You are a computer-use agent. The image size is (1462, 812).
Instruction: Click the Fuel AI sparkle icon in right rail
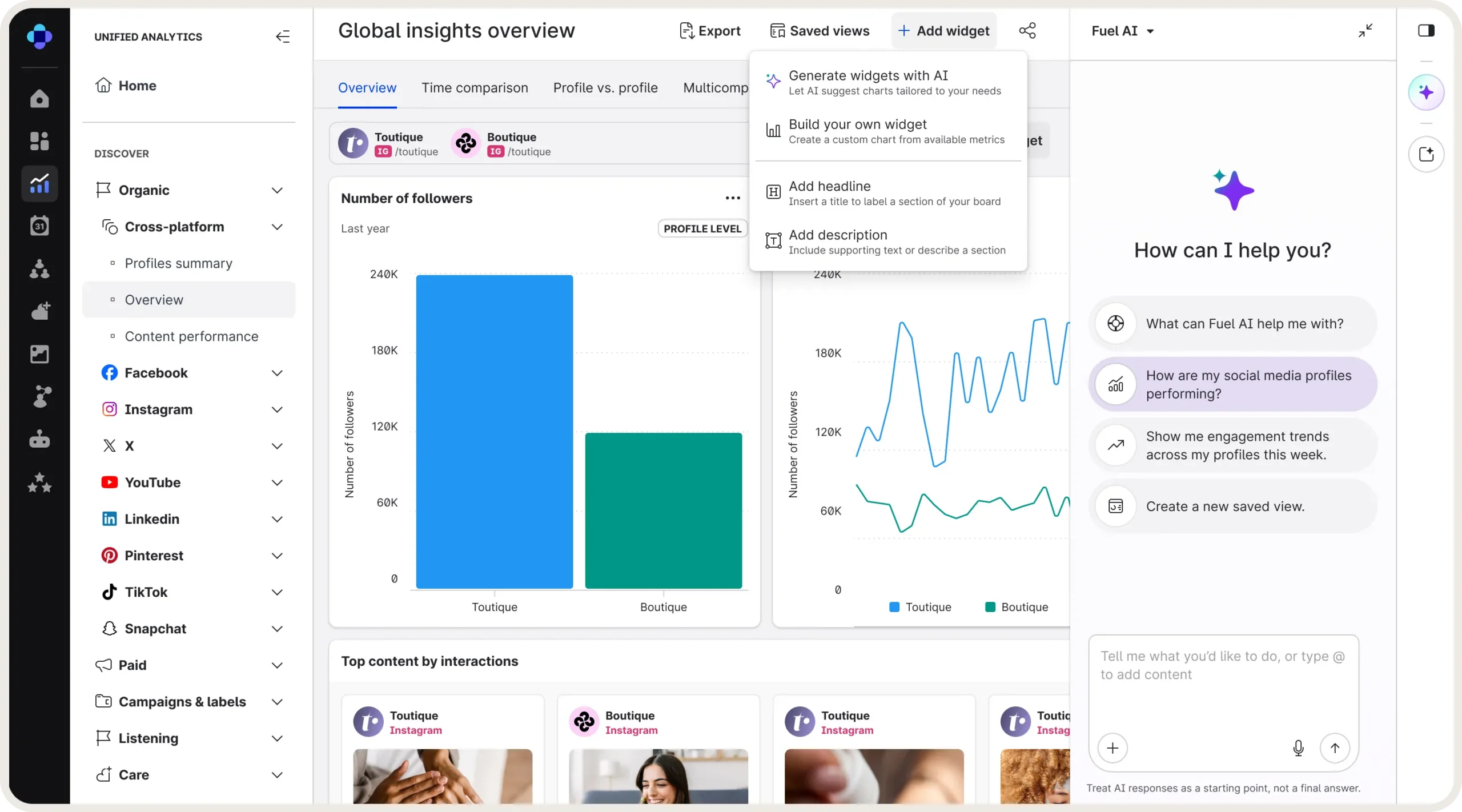(x=1426, y=92)
